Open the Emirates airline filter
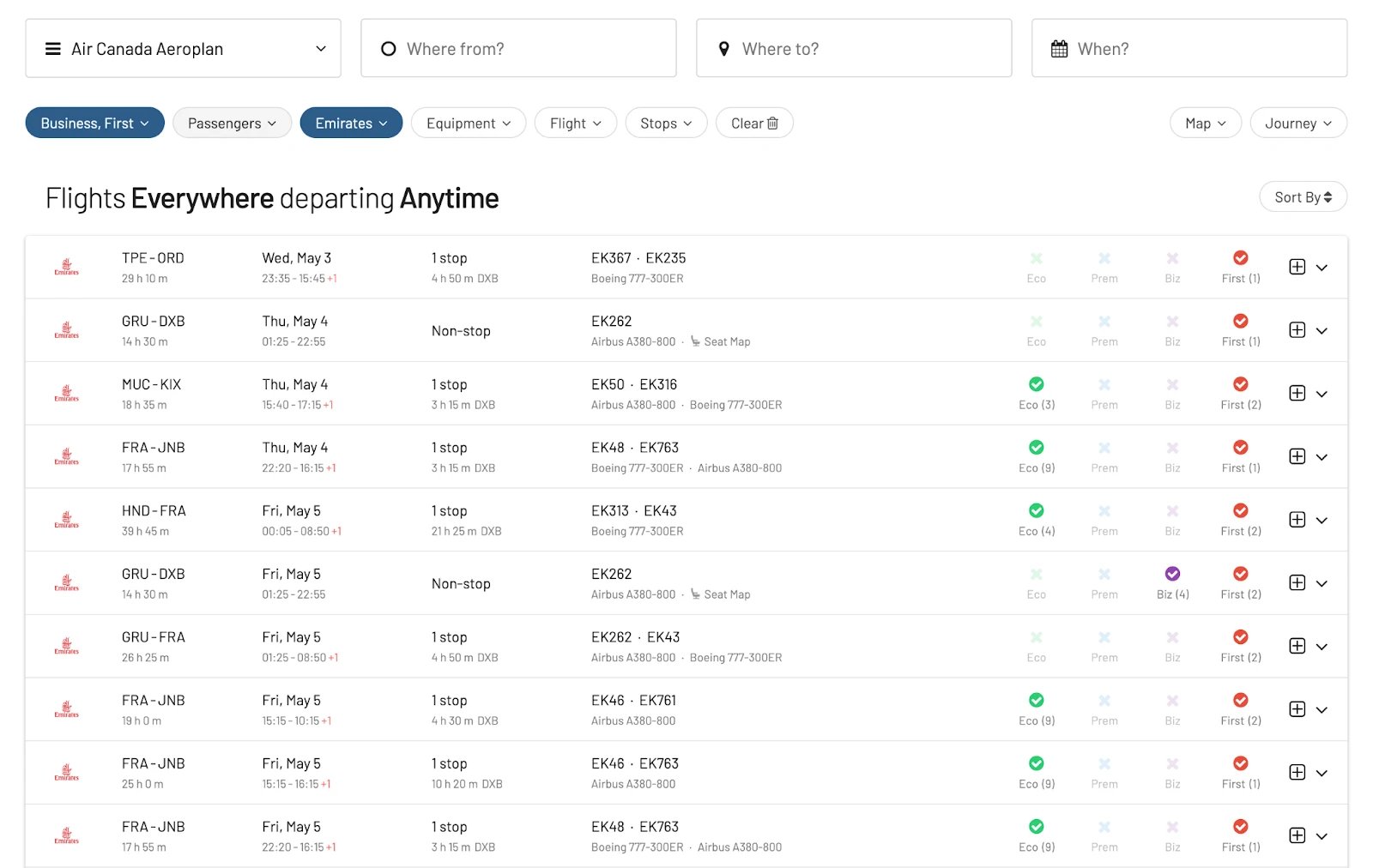 click(x=351, y=123)
